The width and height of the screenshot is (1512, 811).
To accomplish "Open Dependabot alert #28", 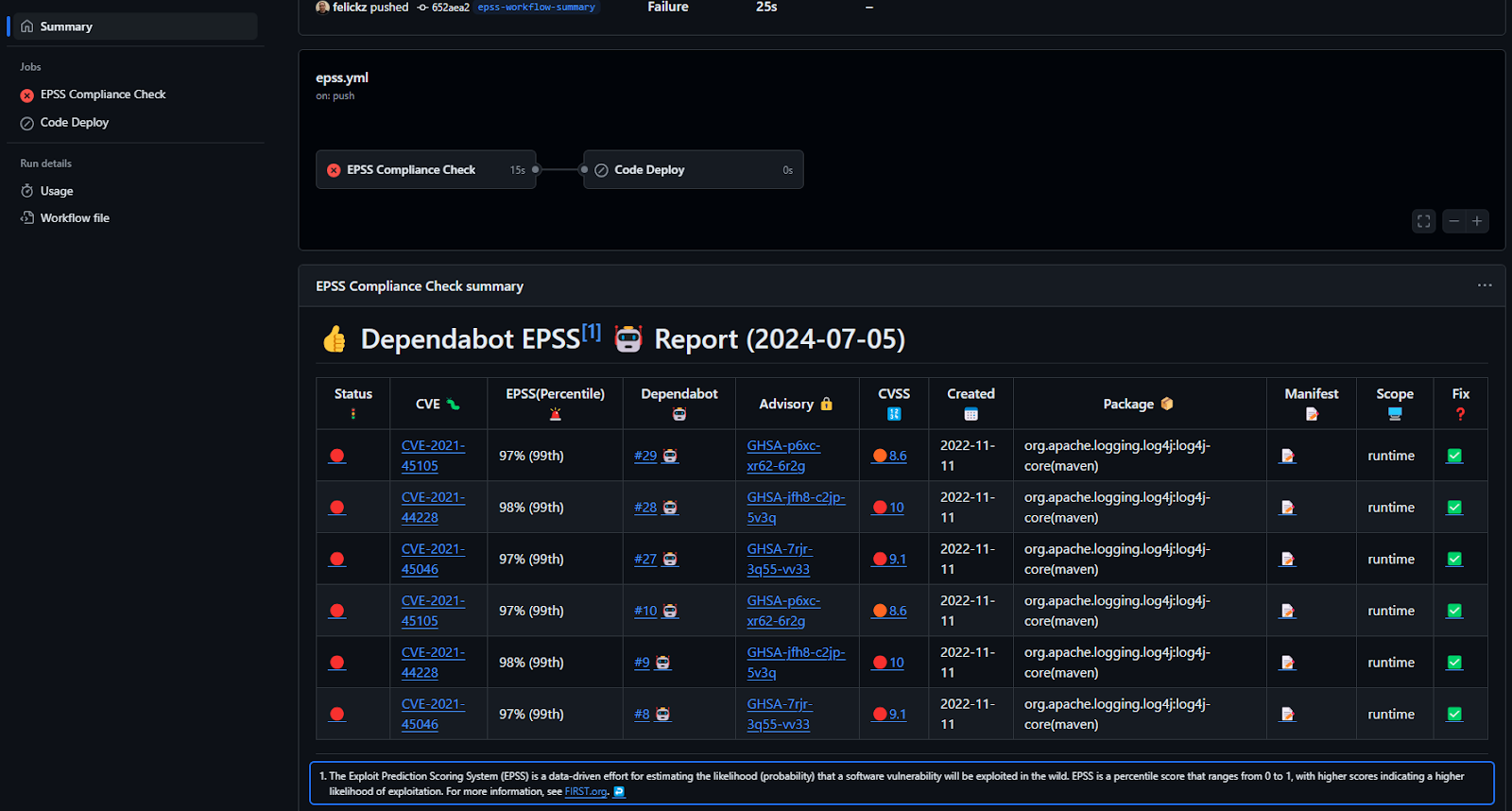I will (645, 508).
